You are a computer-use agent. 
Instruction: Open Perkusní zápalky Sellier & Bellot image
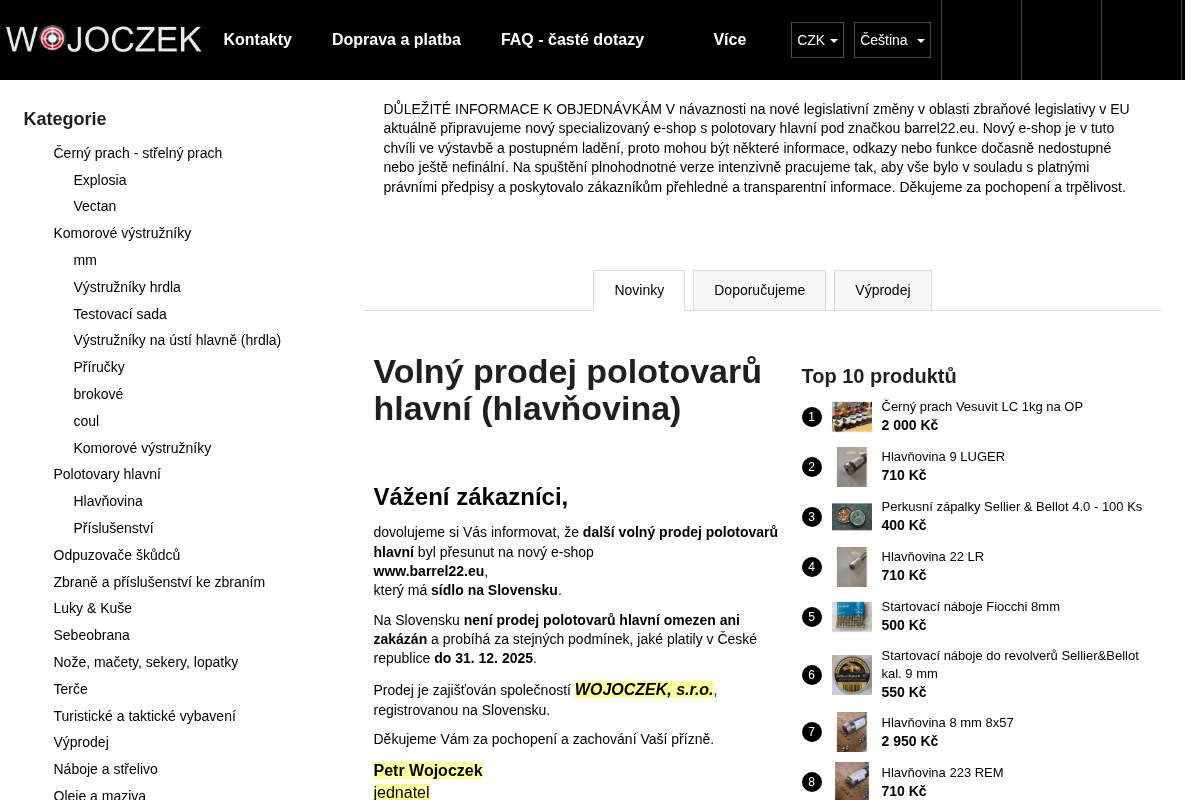tap(852, 517)
